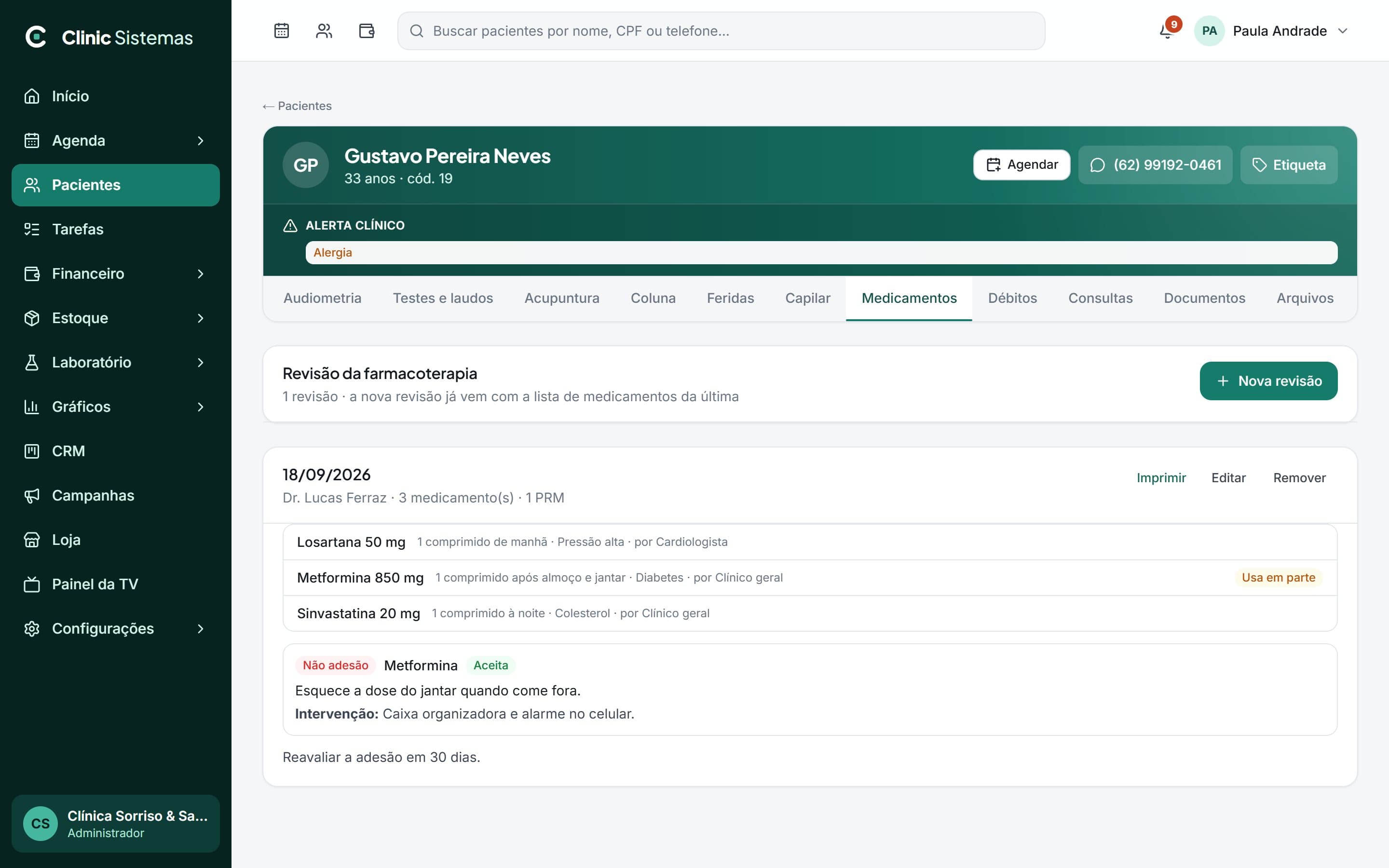Select Pacientes in sidebar
Viewport: 1389px width, 868px height.
pos(115,185)
